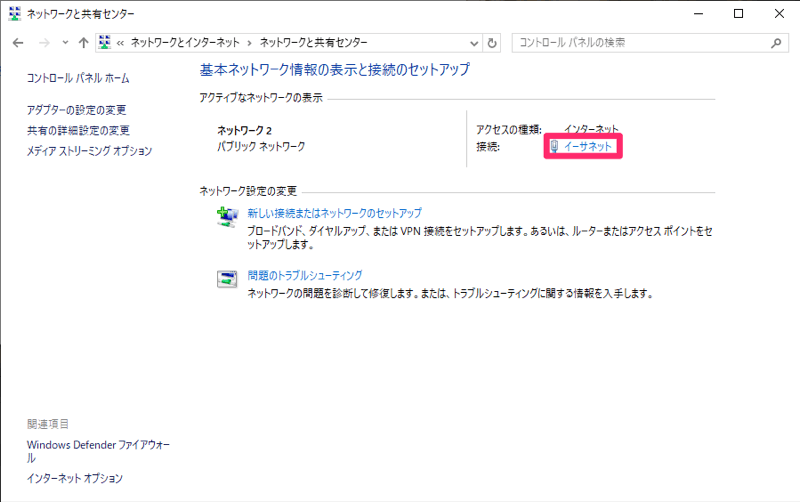Open 共有の詳細設定の変更
800x502 pixels.
[79, 130]
